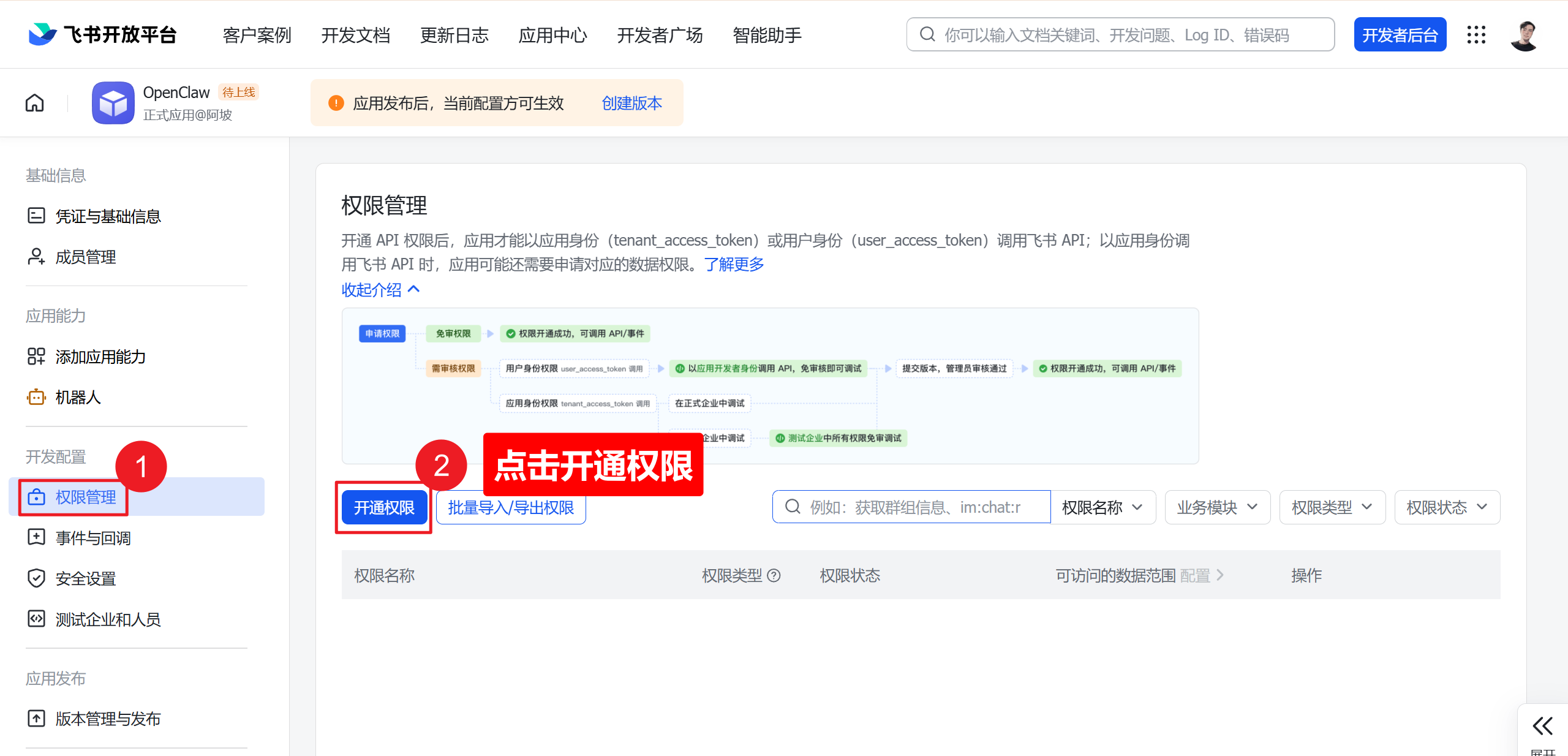
Task: Open the 权限名称 filter dropdown
Action: pyautogui.click(x=1102, y=507)
